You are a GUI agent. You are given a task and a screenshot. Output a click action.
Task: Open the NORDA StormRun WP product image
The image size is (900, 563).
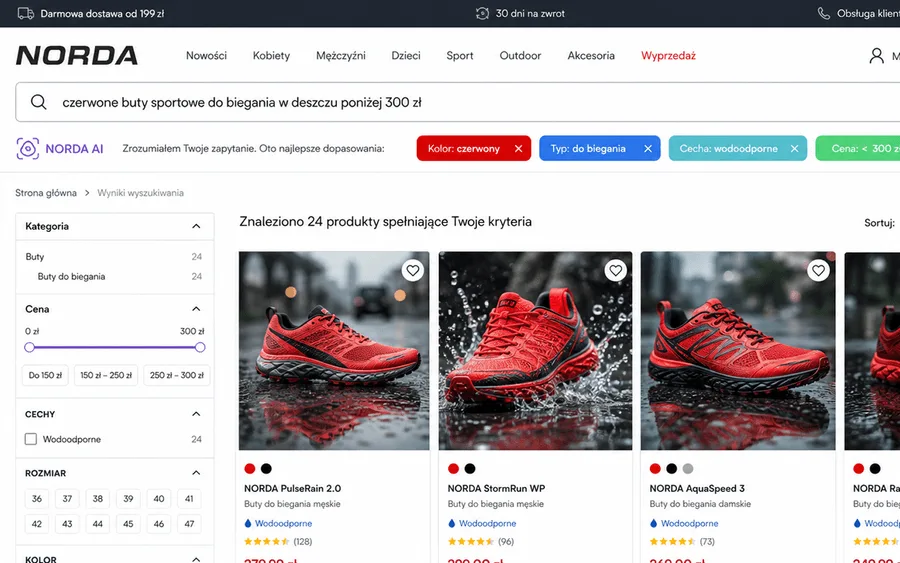[x=536, y=351]
